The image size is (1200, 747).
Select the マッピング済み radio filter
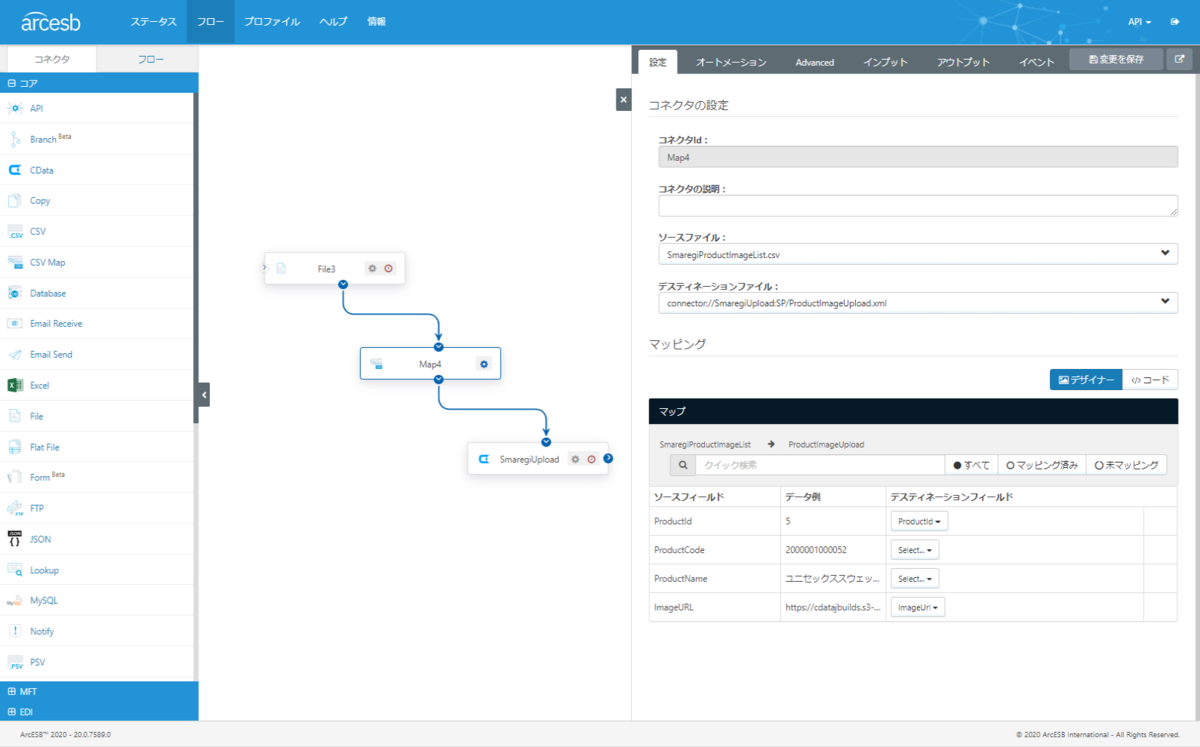pos(1041,465)
